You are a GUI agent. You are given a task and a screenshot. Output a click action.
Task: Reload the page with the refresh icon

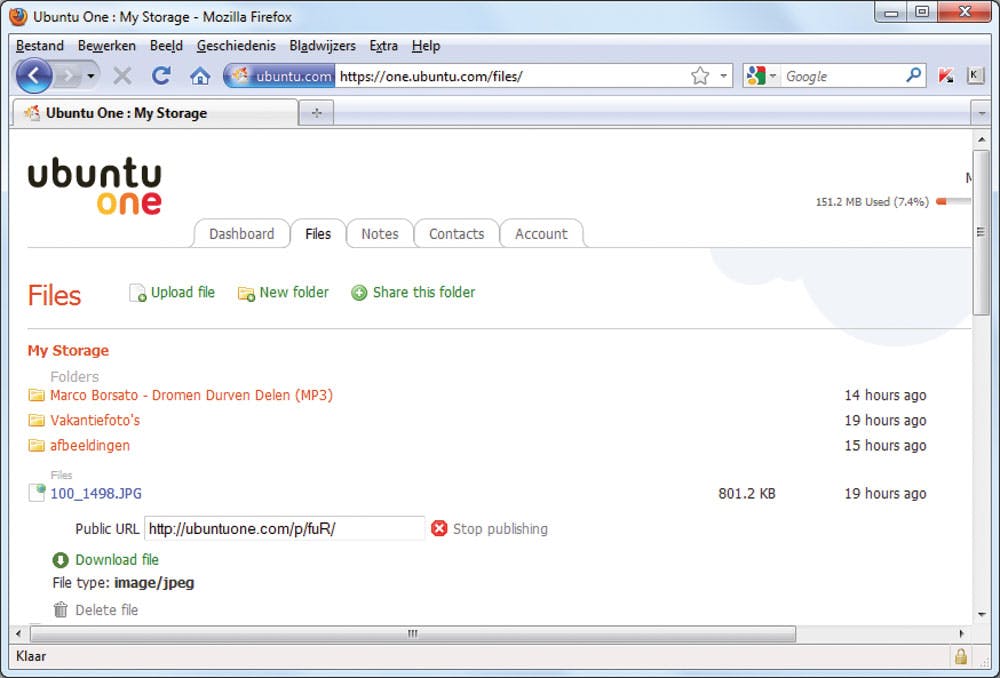click(161, 76)
